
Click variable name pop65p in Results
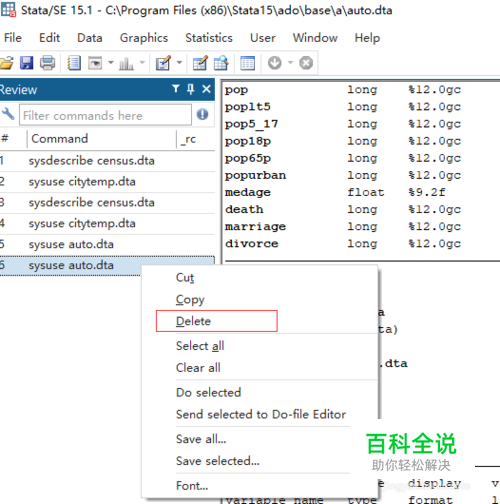247,158
